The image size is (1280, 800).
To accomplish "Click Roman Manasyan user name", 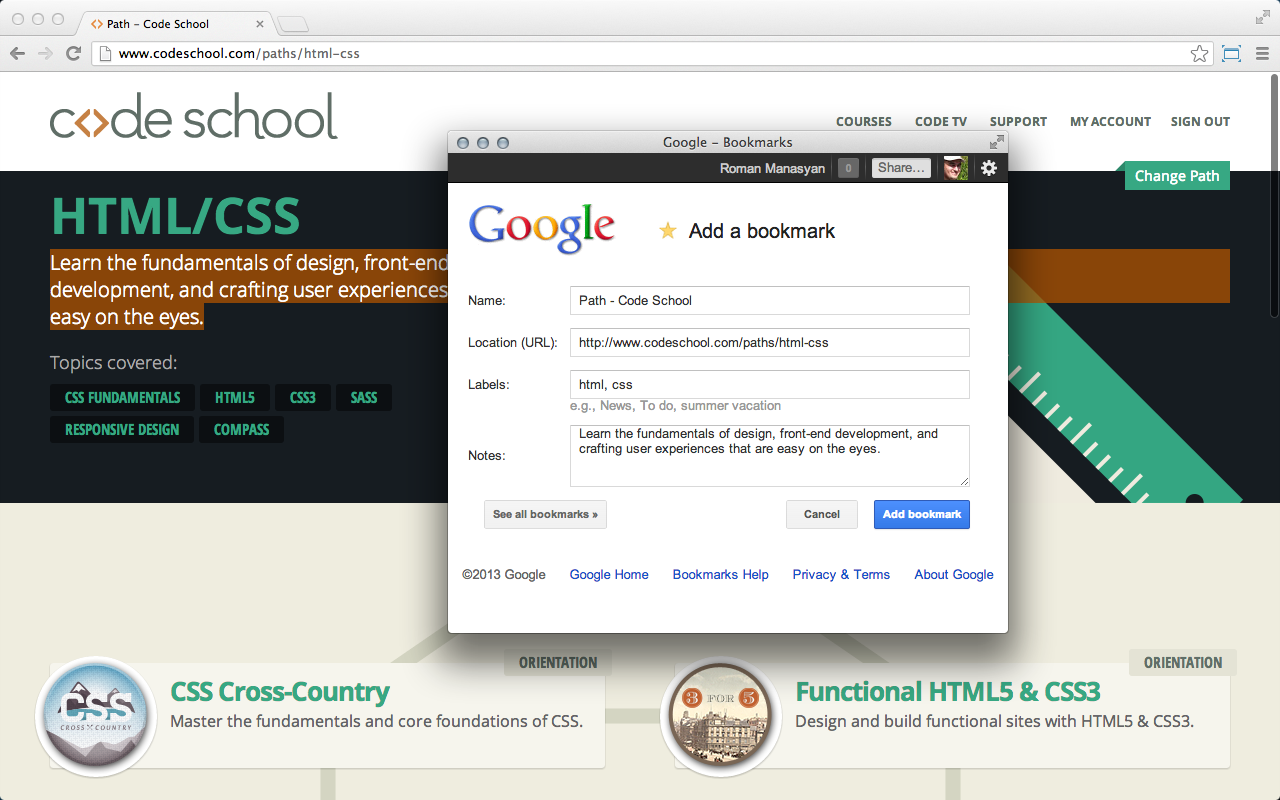I will point(772,168).
